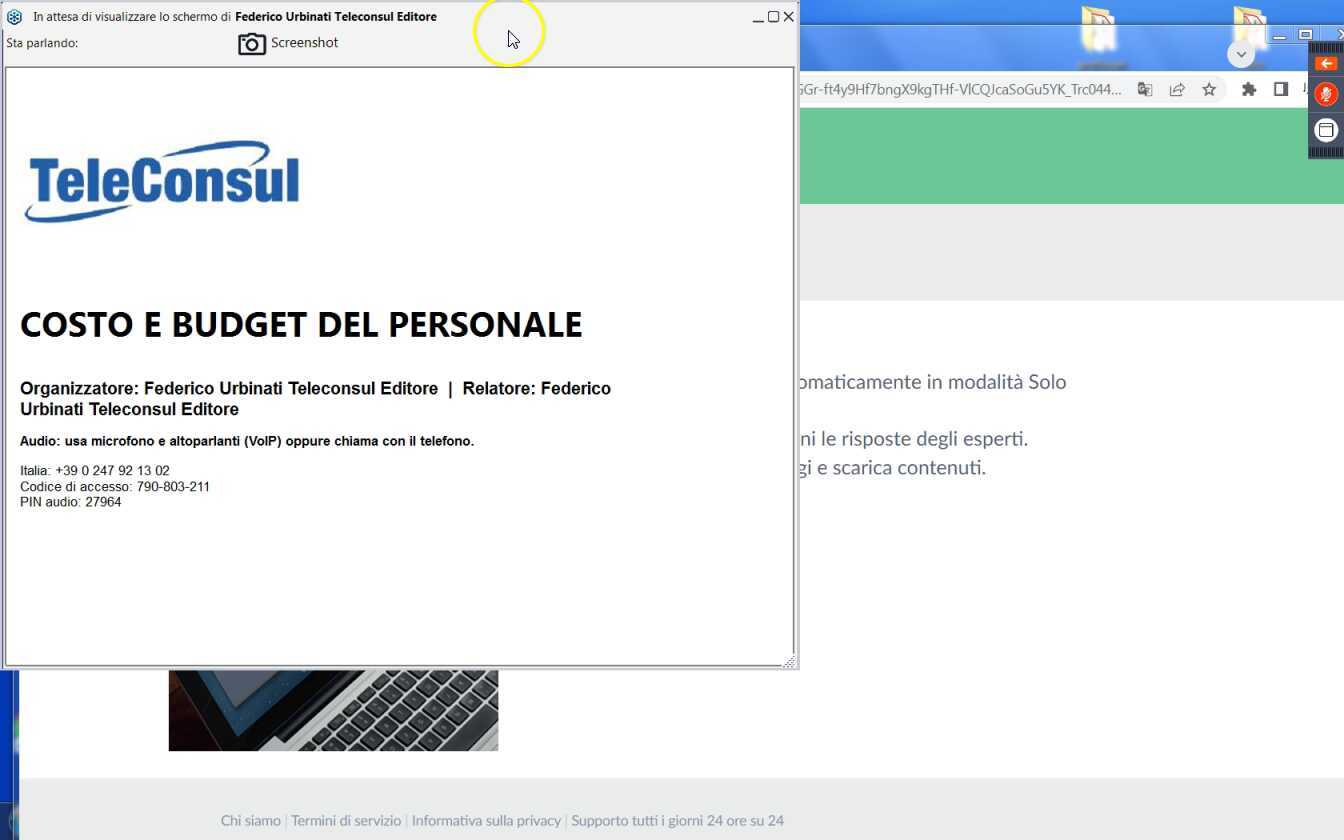Click the orange back arrow in the dock
Viewport: 1344px width, 840px height.
(x=1326, y=62)
